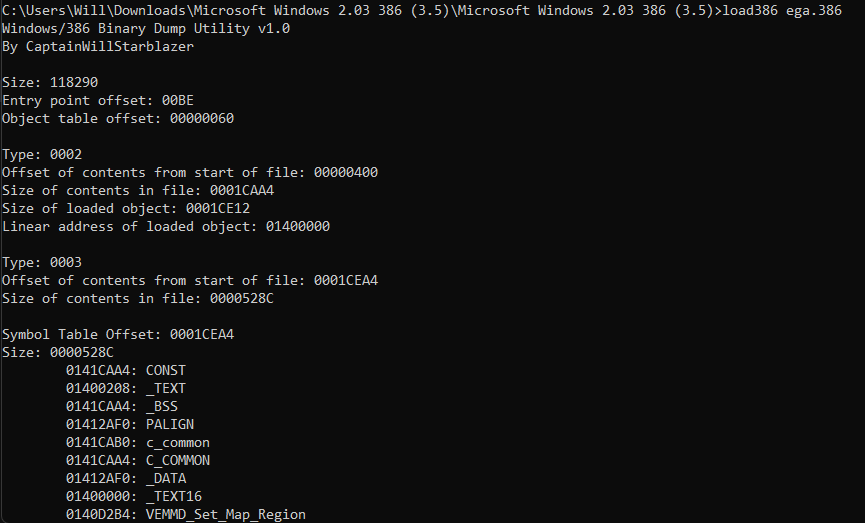Click the 'By CaptainWillStarblazer' author line
The height and width of the screenshot is (523, 865).
[98, 47]
